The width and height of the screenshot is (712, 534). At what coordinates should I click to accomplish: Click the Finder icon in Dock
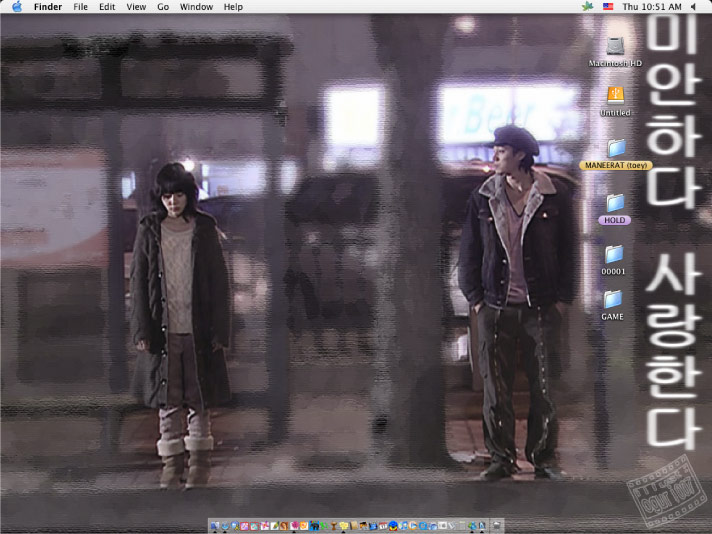tap(215, 526)
